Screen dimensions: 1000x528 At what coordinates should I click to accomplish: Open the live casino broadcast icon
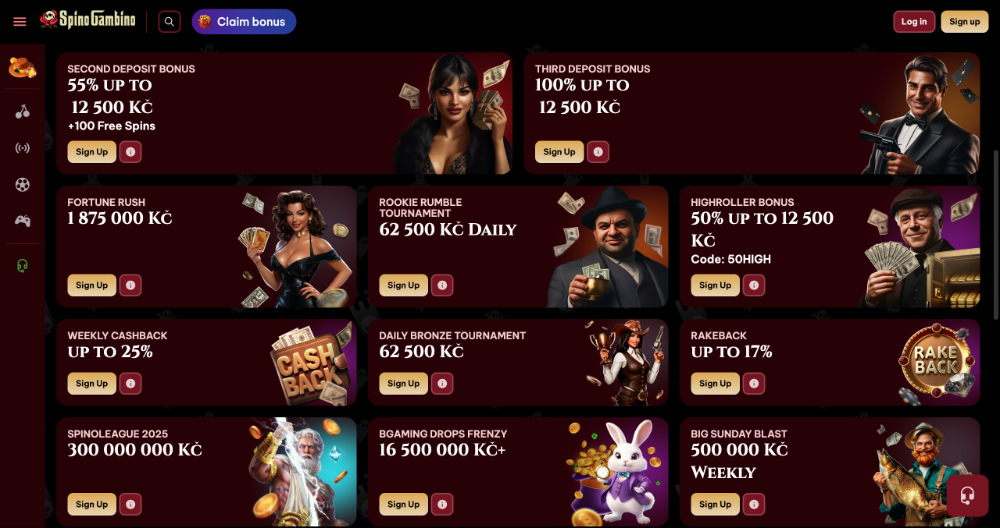[22, 149]
